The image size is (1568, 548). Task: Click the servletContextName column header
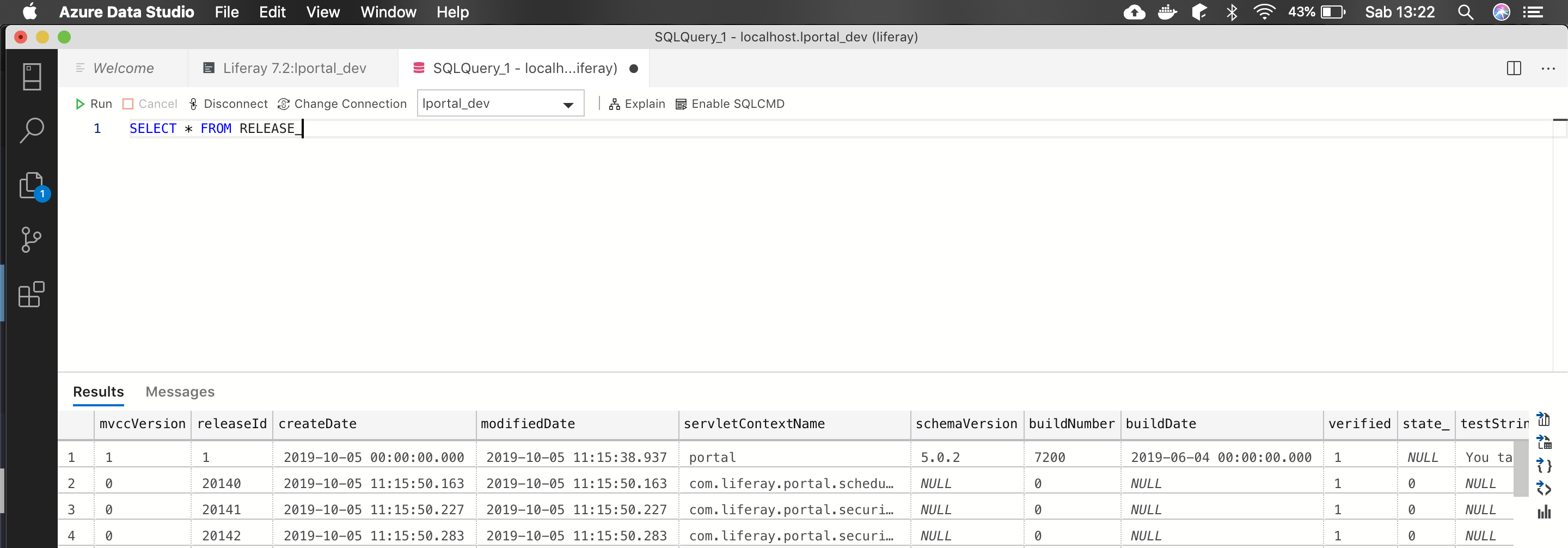click(x=794, y=424)
